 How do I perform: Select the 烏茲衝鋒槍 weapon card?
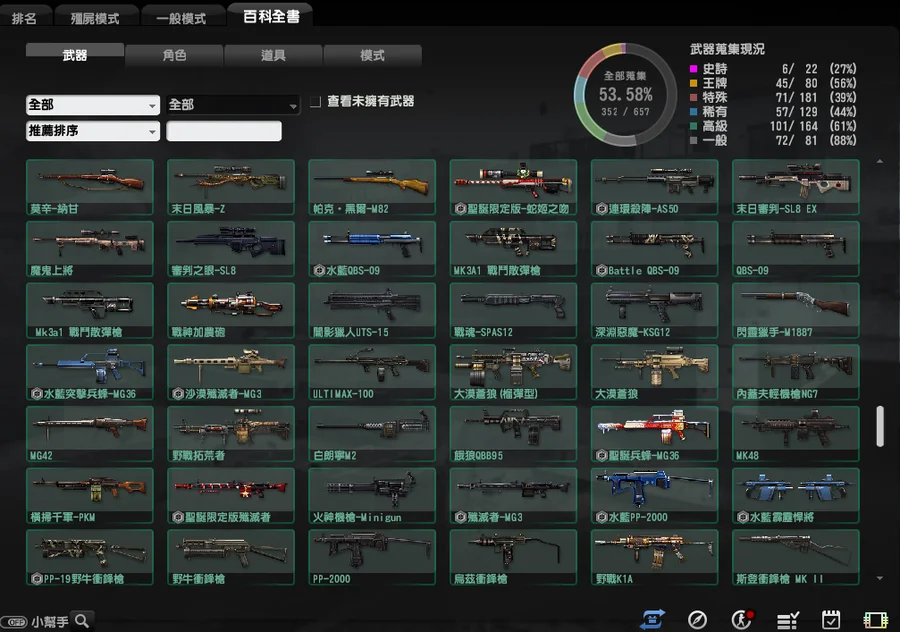(x=513, y=557)
